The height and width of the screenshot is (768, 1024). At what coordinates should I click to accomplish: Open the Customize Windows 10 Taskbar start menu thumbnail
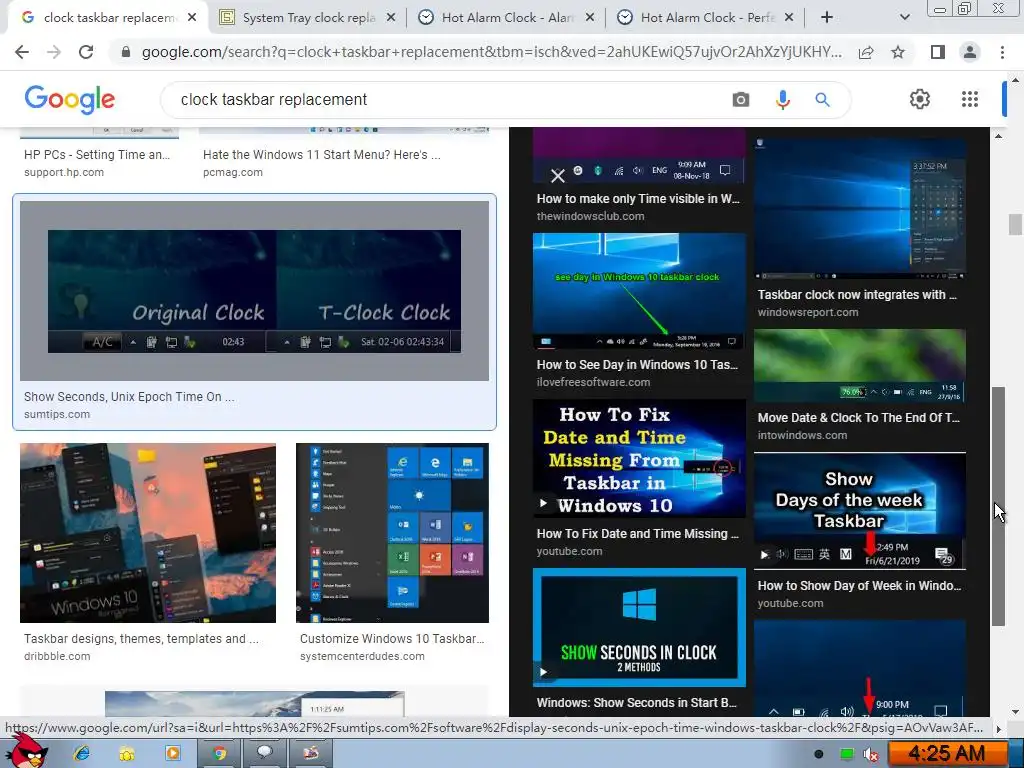coord(392,533)
